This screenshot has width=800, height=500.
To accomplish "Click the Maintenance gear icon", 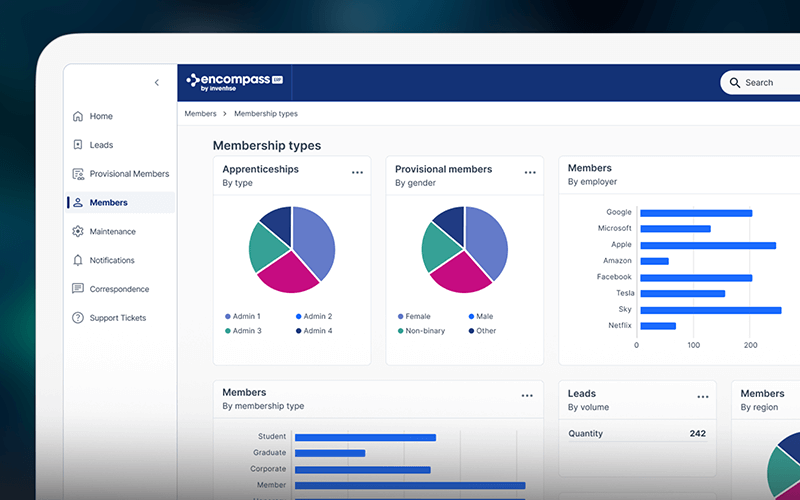I will coord(78,232).
